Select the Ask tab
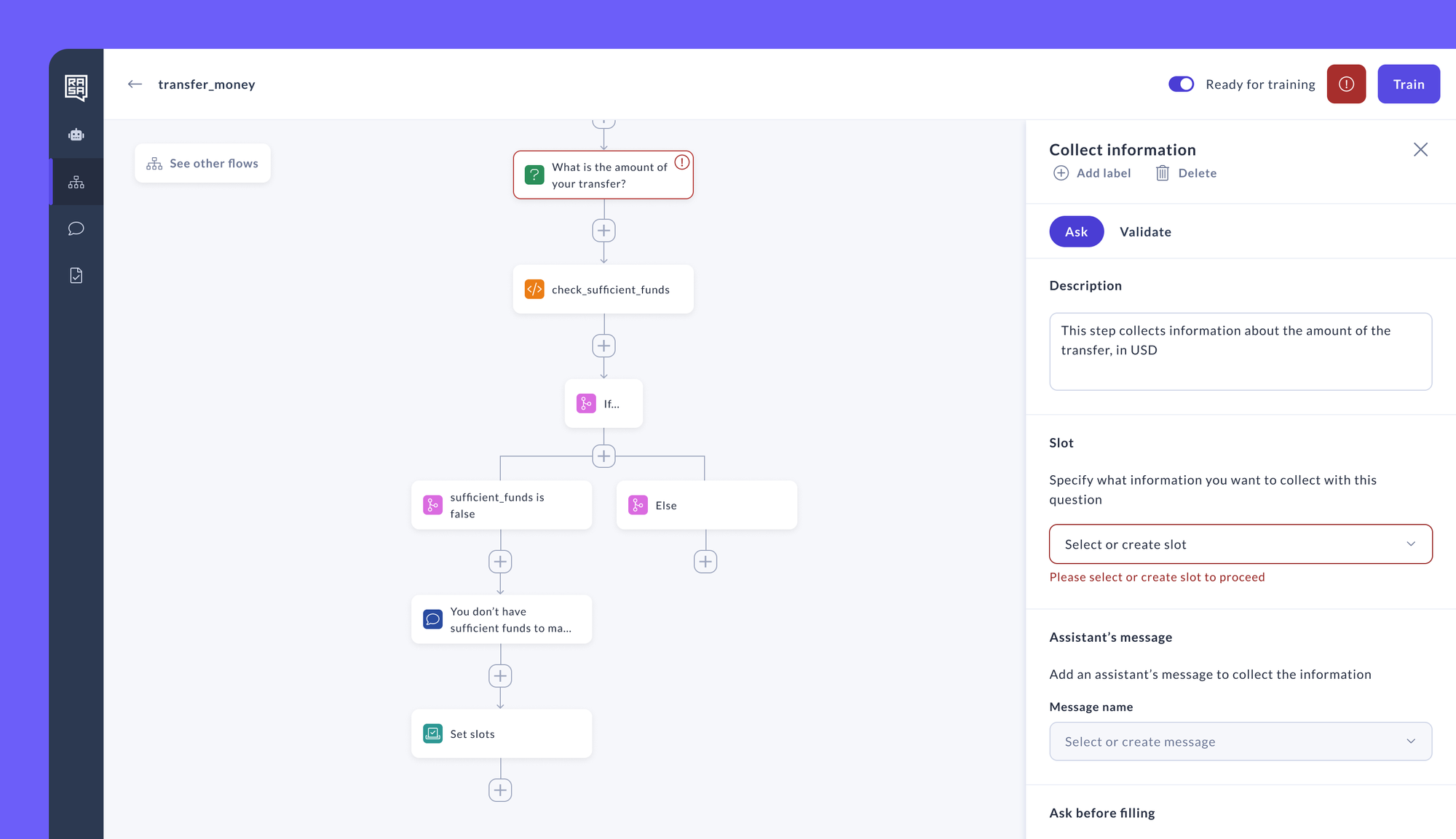 pos(1076,232)
